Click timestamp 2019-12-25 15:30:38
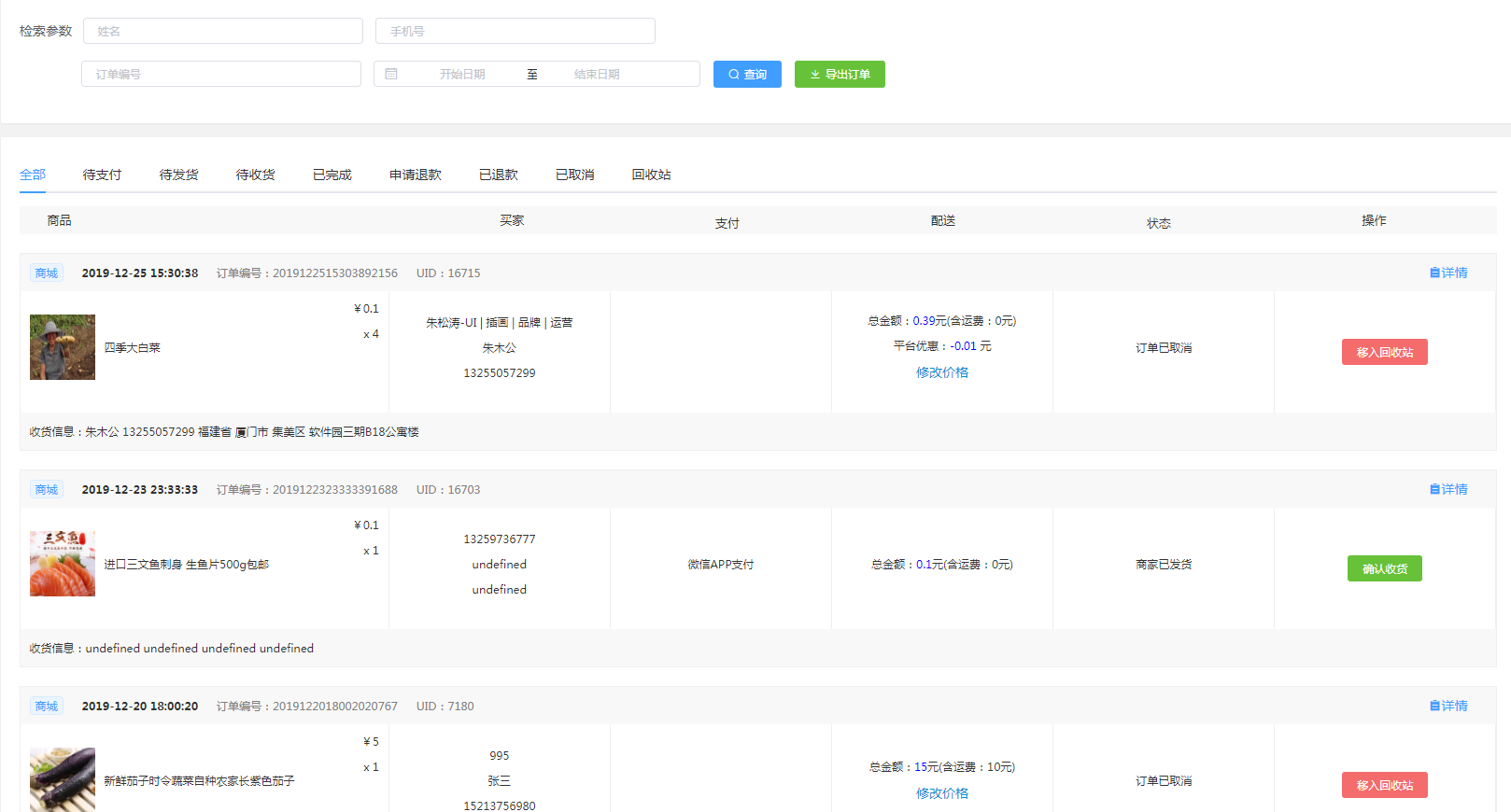Image resolution: width=1511 pixels, height=812 pixels. tap(140, 273)
